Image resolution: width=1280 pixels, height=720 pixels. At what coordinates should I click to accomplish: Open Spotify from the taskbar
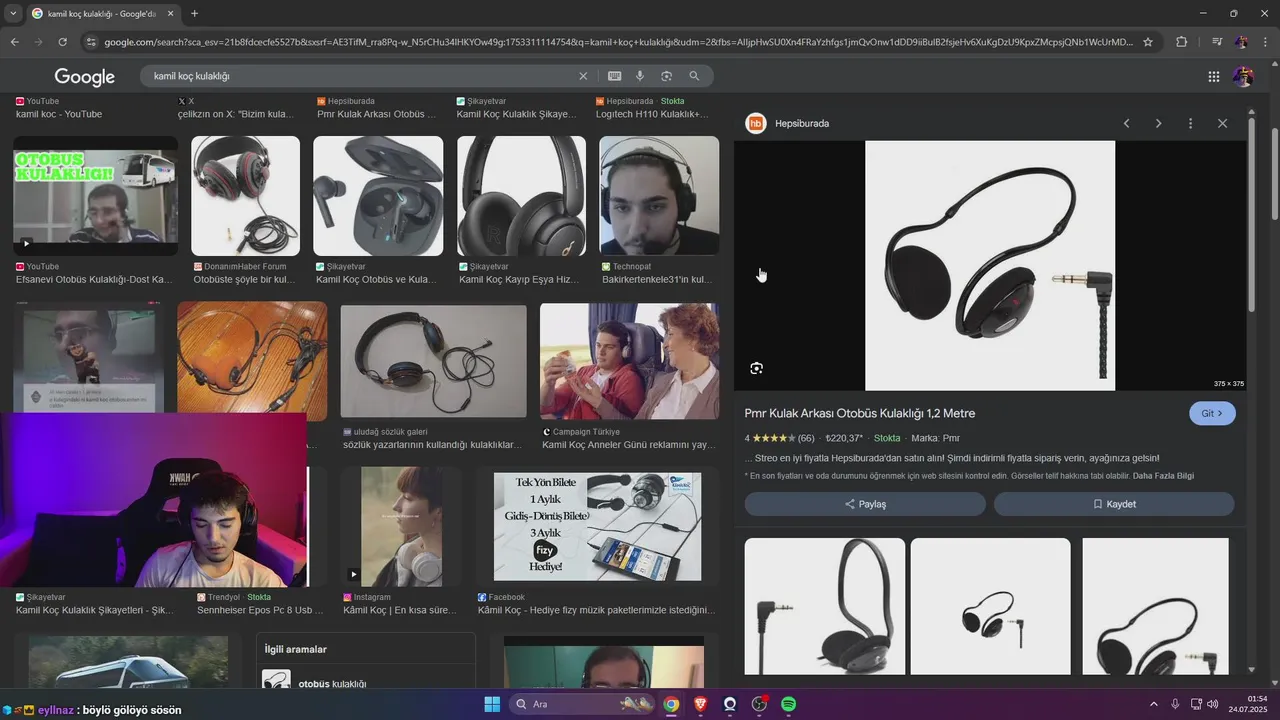click(x=788, y=704)
